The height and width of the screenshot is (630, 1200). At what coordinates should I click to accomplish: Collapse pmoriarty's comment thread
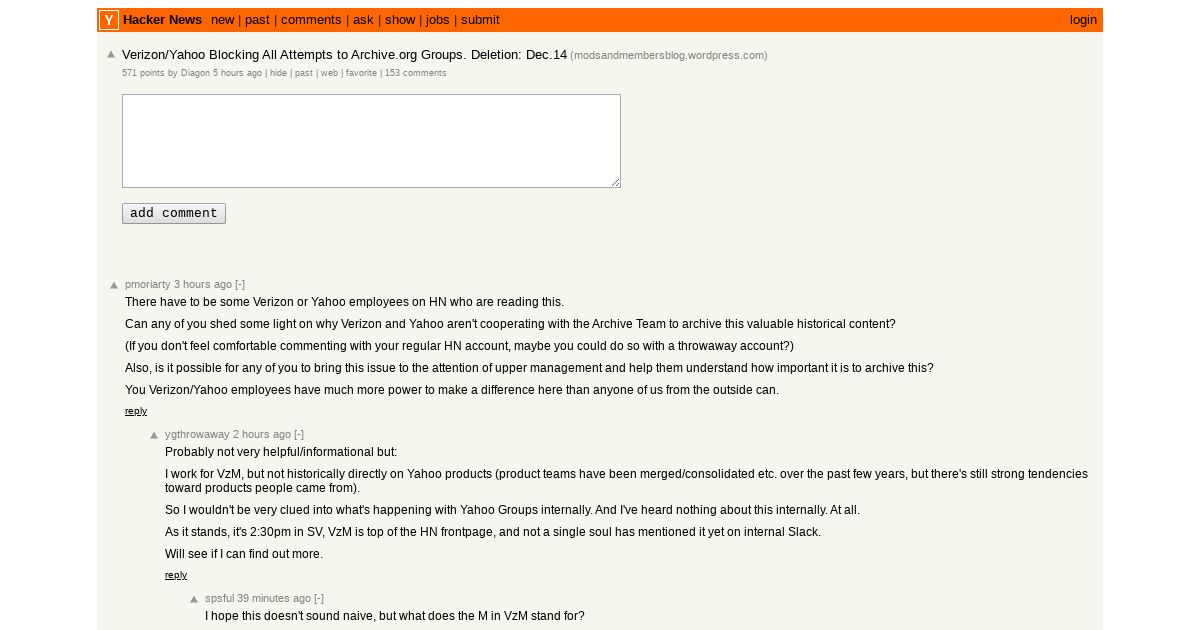[x=240, y=284]
